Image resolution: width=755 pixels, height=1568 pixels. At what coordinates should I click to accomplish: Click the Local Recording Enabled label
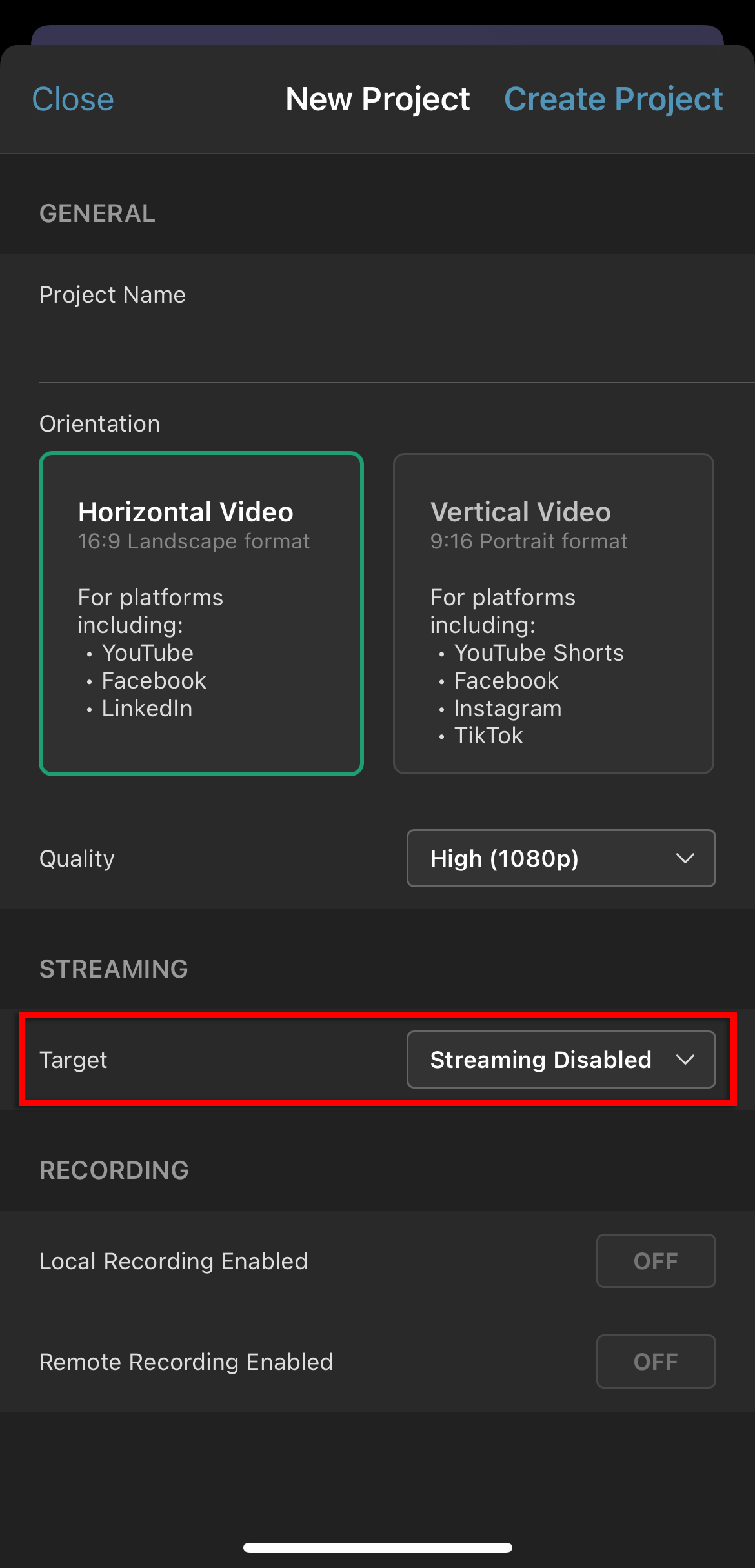(174, 1261)
